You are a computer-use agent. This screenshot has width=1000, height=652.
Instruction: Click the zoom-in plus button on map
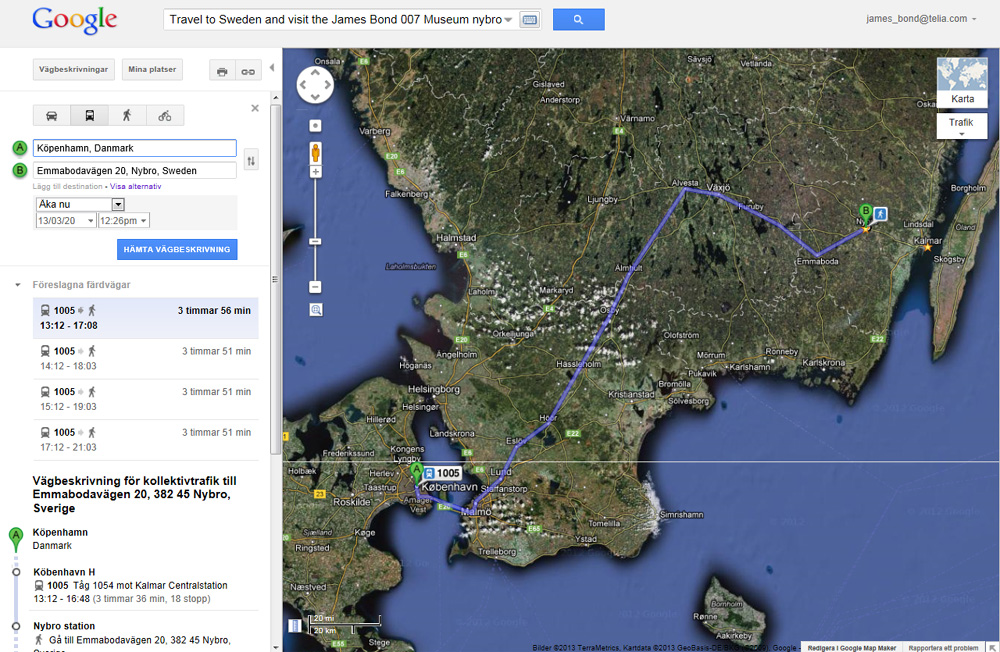(315, 172)
